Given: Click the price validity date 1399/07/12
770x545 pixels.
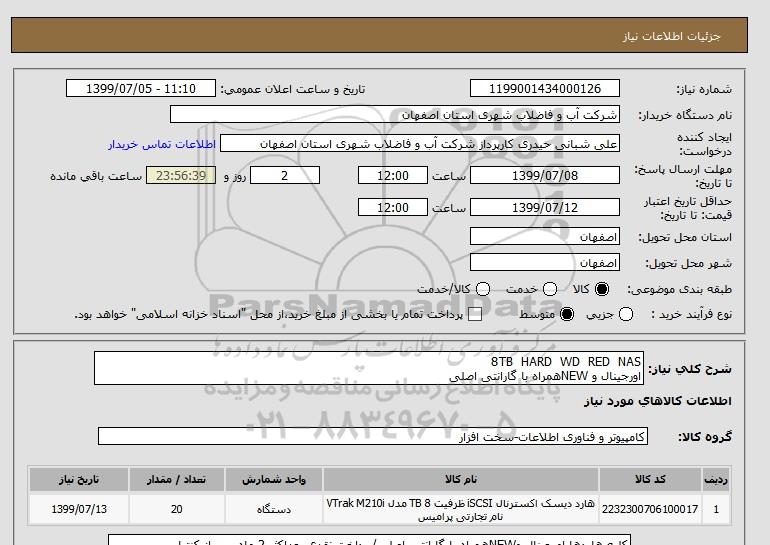Looking at the screenshot, I should coord(545,207).
